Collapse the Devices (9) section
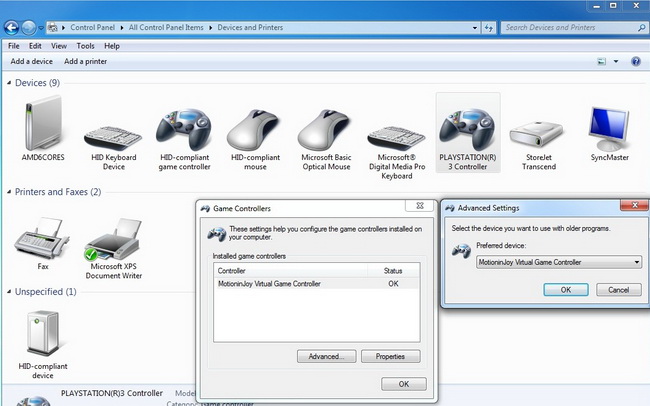Screen dimensions: 650x406 pyautogui.click(x=10, y=83)
